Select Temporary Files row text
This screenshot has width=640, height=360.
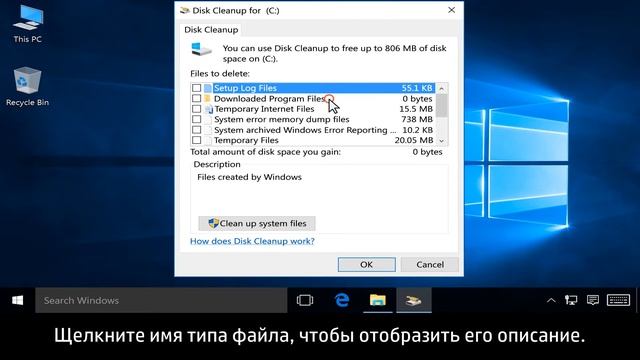coord(247,140)
